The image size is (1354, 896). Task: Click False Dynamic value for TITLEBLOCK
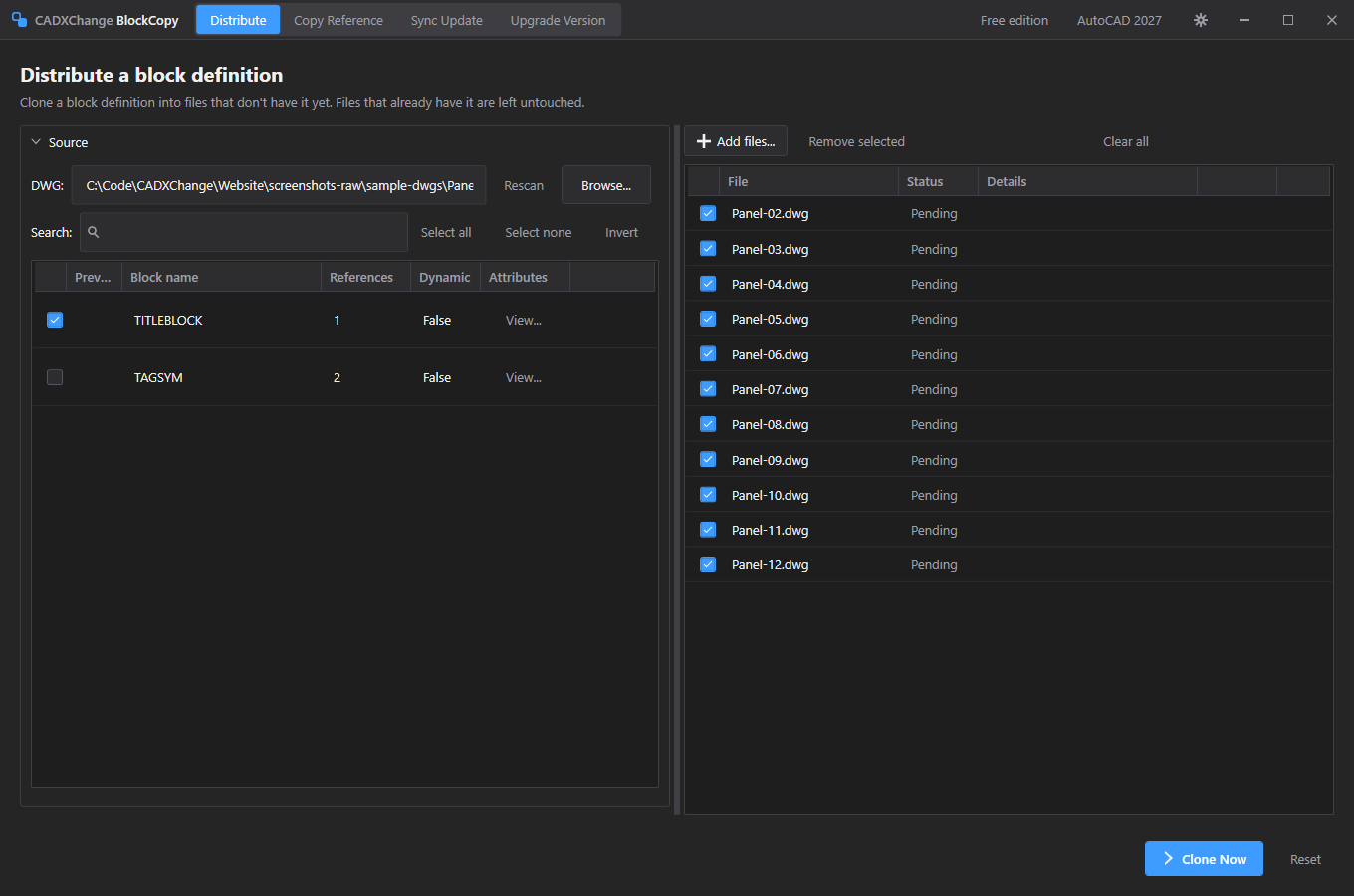437,320
